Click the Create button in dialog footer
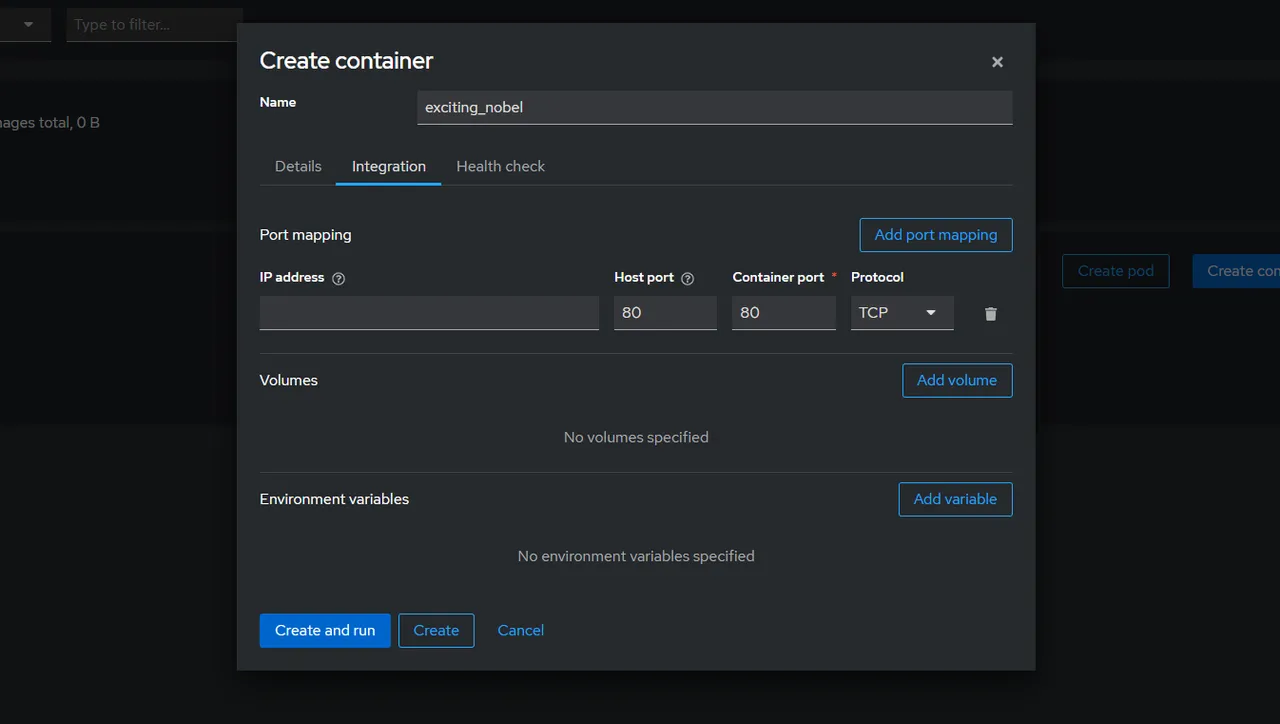 [x=436, y=630]
